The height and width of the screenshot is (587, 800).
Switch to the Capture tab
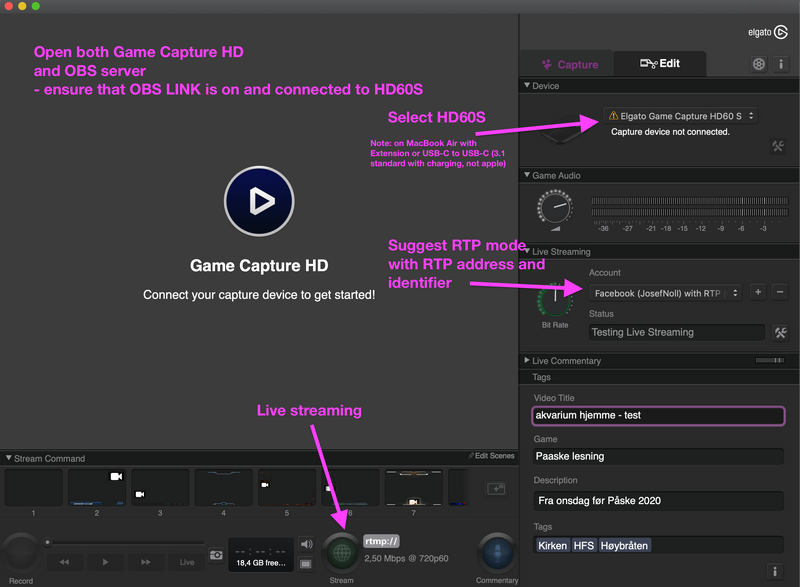pyautogui.click(x=569, y=64)
